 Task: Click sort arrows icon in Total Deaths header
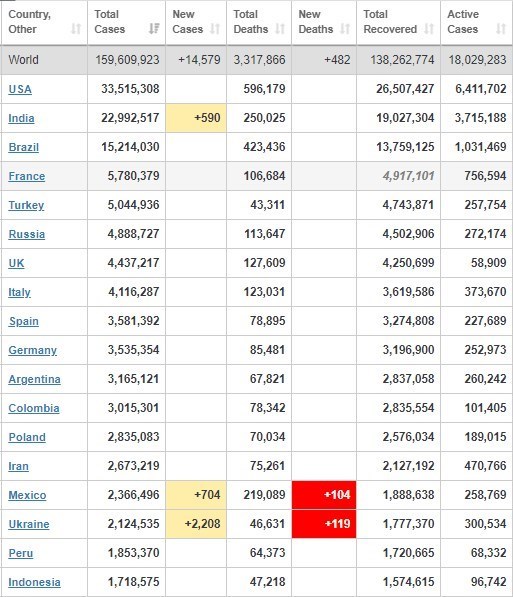280,29
